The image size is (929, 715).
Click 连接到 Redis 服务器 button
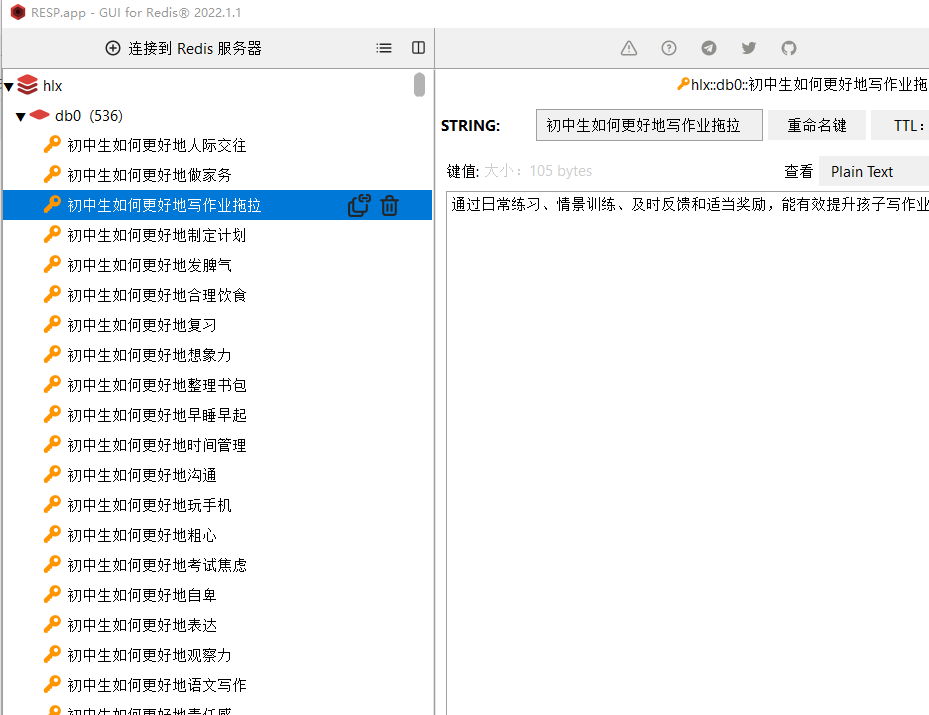tap(183, 48)
